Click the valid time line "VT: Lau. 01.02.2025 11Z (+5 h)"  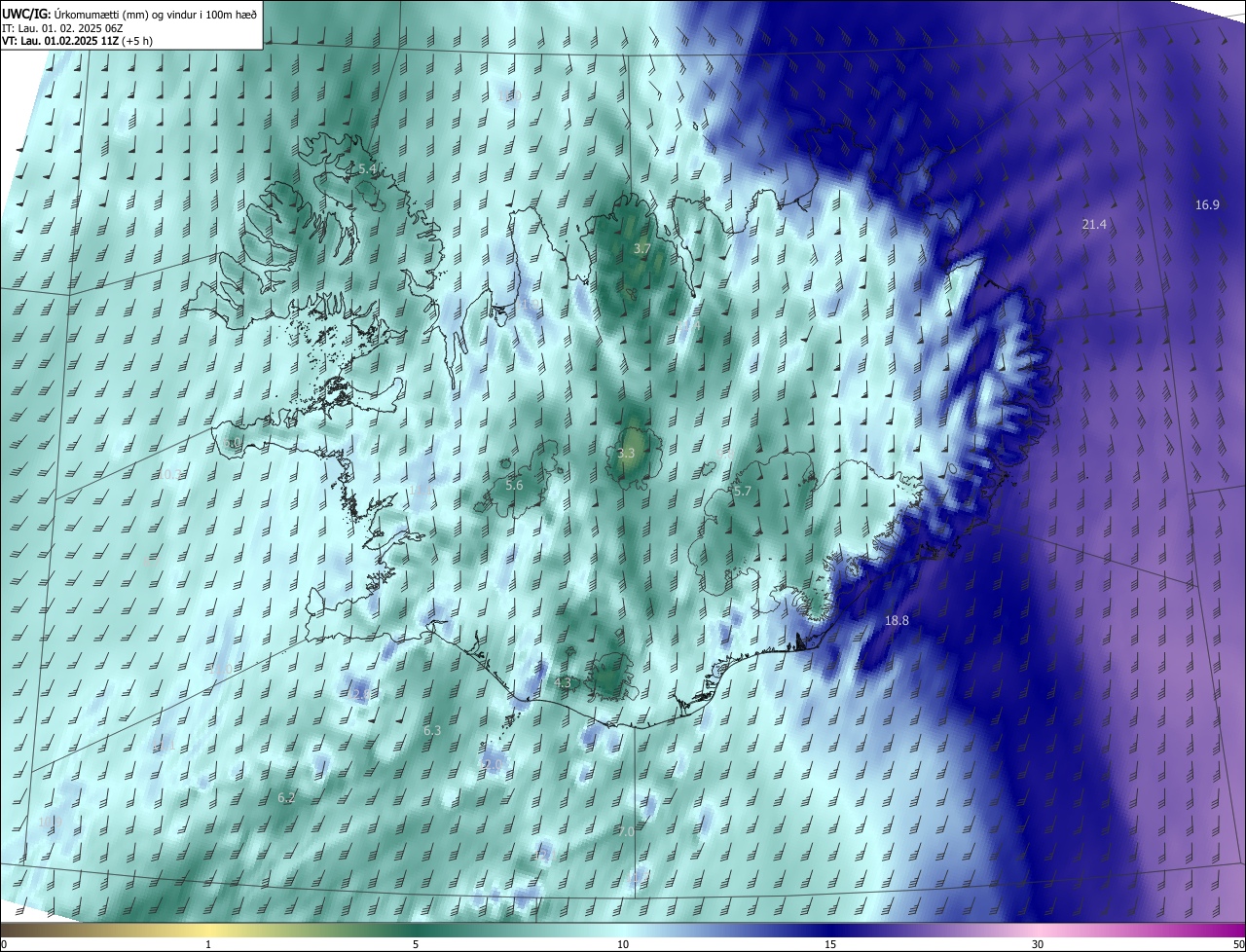click(x=78, y=41)
